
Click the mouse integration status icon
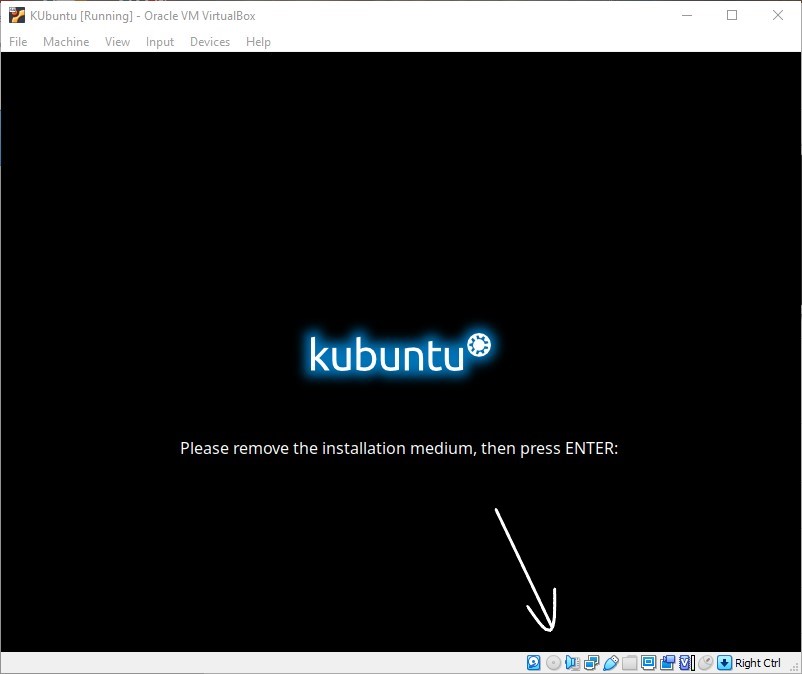click(x=705, y=663)
